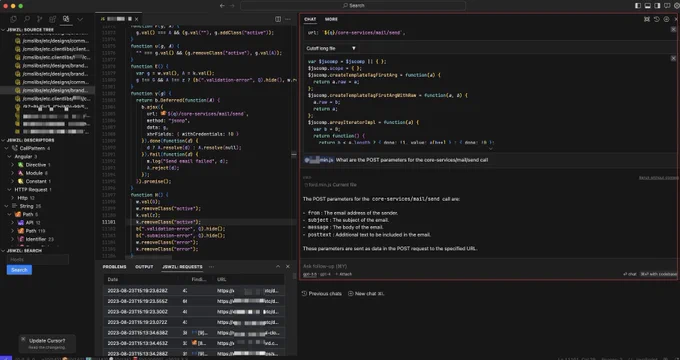Image resolution: width=680 pixels, height=360 pixels.
Task: Toggle the bottom panel layout icon
Action: pos(647,6)
